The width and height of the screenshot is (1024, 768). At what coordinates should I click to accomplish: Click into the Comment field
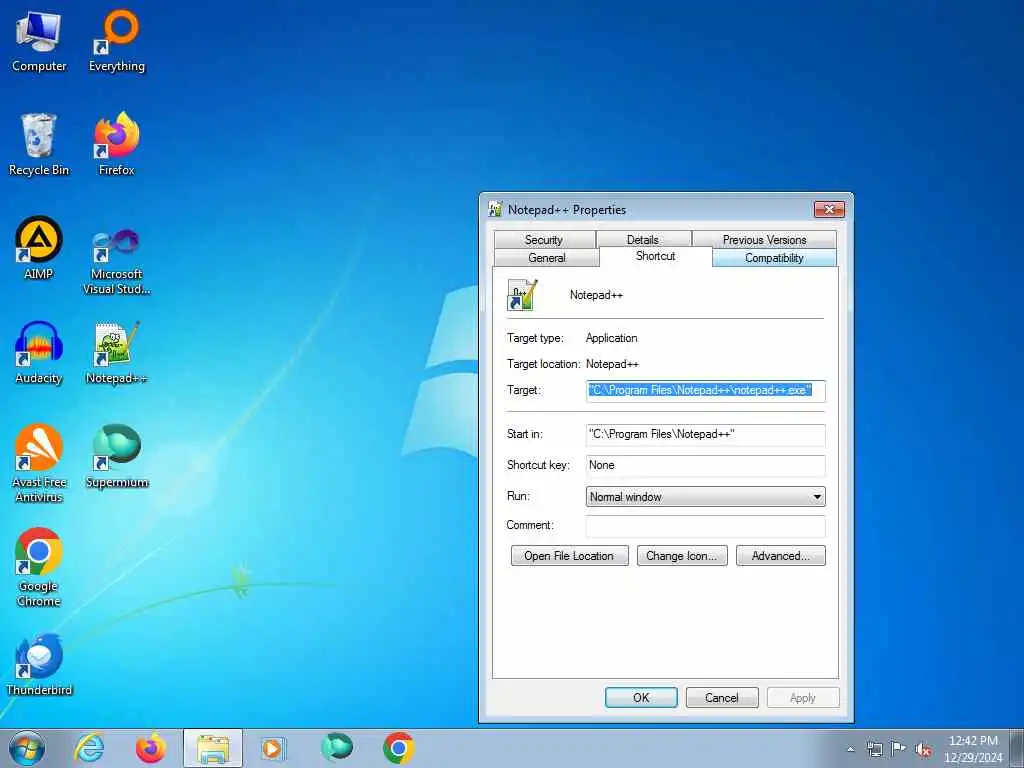click(x=705, y=526)
